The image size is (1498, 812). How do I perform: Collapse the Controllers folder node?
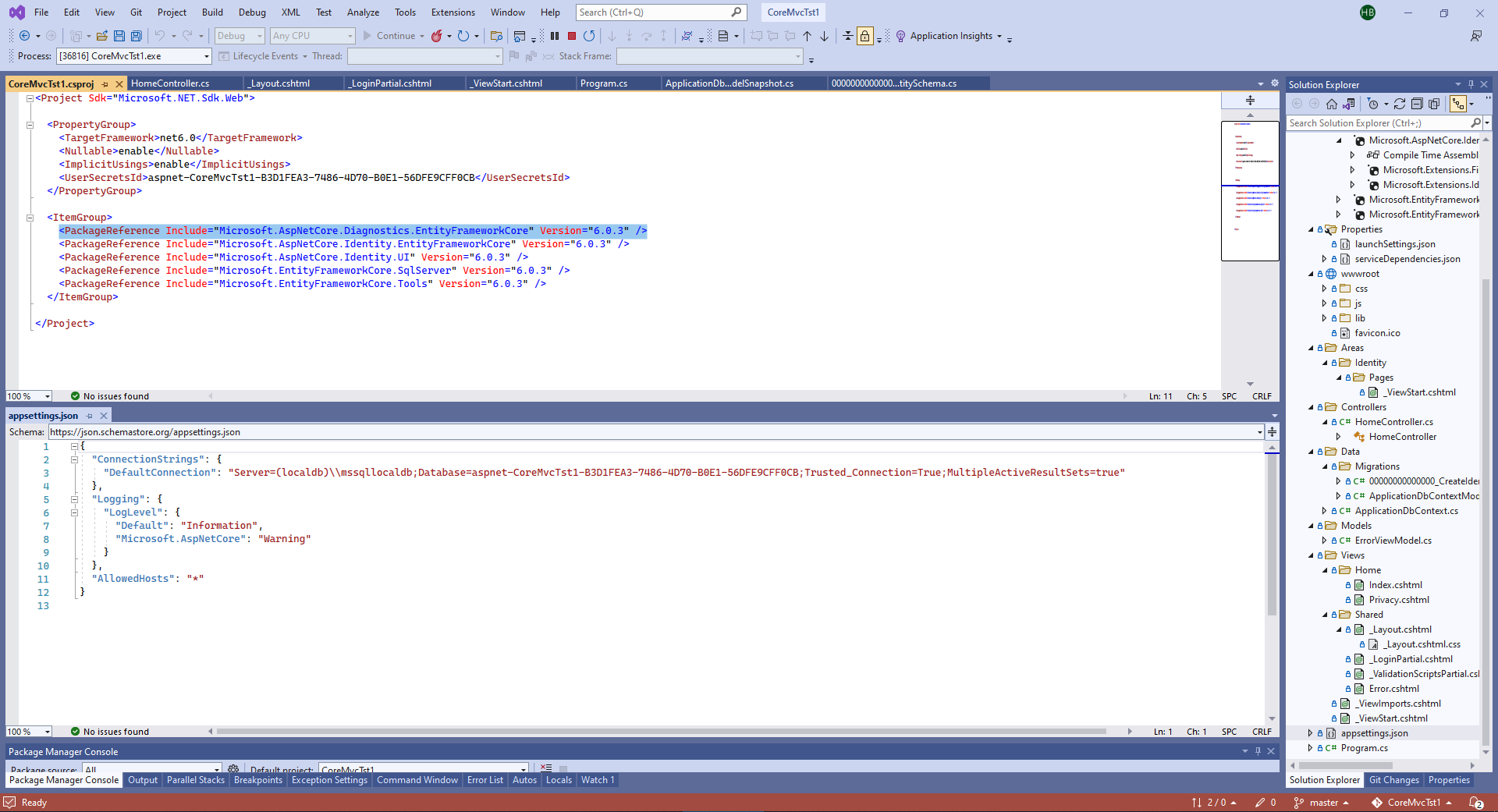coord(1311,407)
